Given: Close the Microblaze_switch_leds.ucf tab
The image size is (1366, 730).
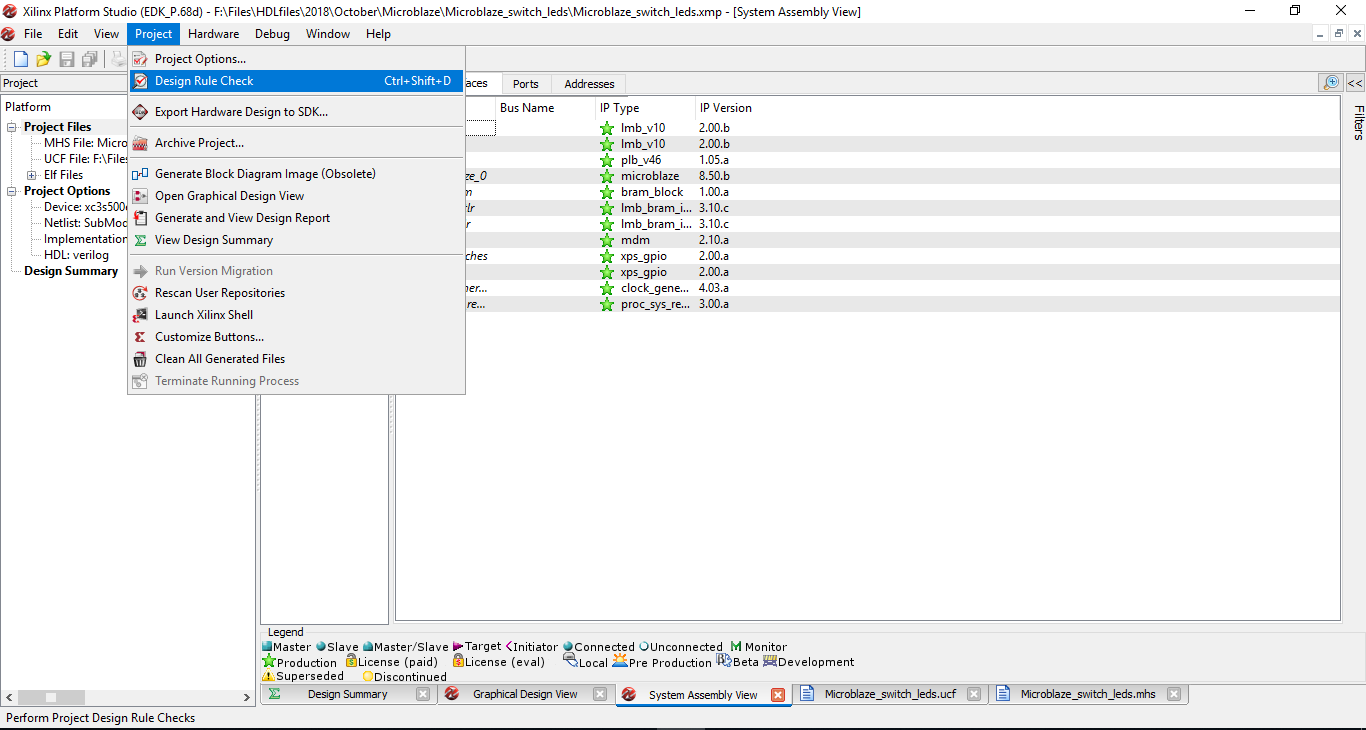Looking at the screenshot, I should [974, 694].
